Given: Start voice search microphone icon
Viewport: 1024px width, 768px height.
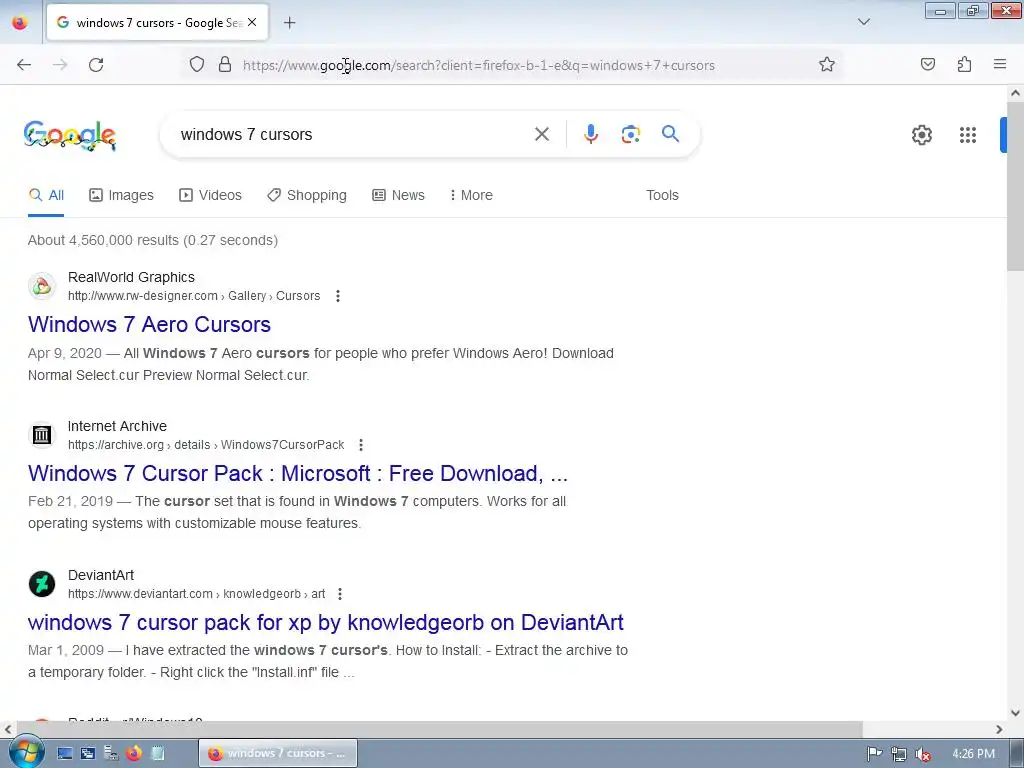Looking at the screenshot, I should (590, 134).
